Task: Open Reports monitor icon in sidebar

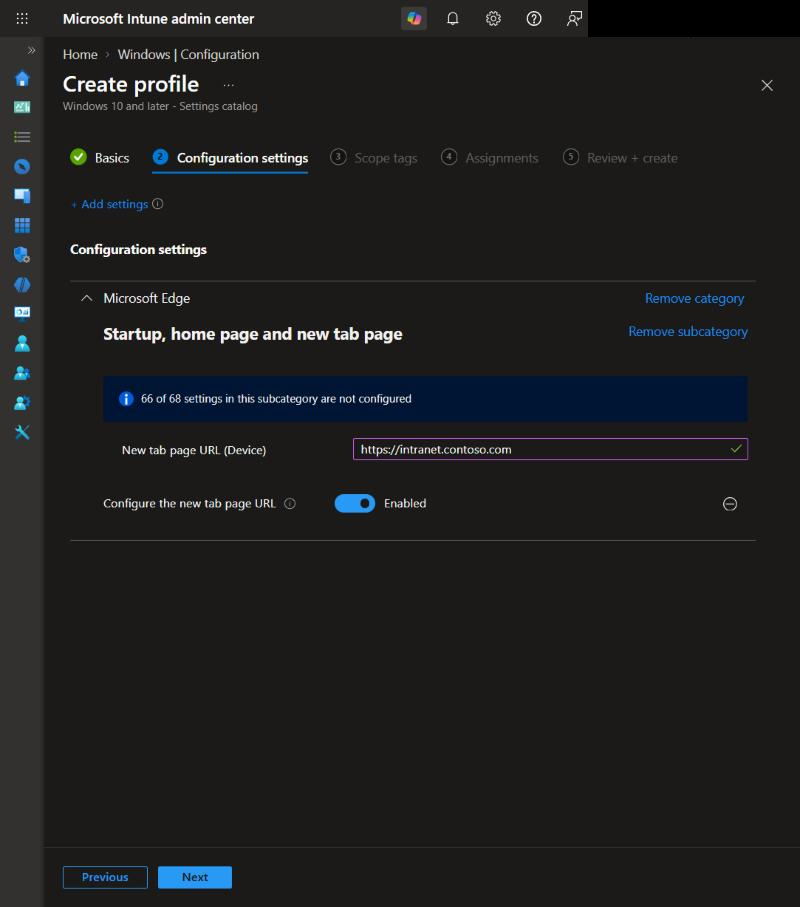Action: pos(22,313)
